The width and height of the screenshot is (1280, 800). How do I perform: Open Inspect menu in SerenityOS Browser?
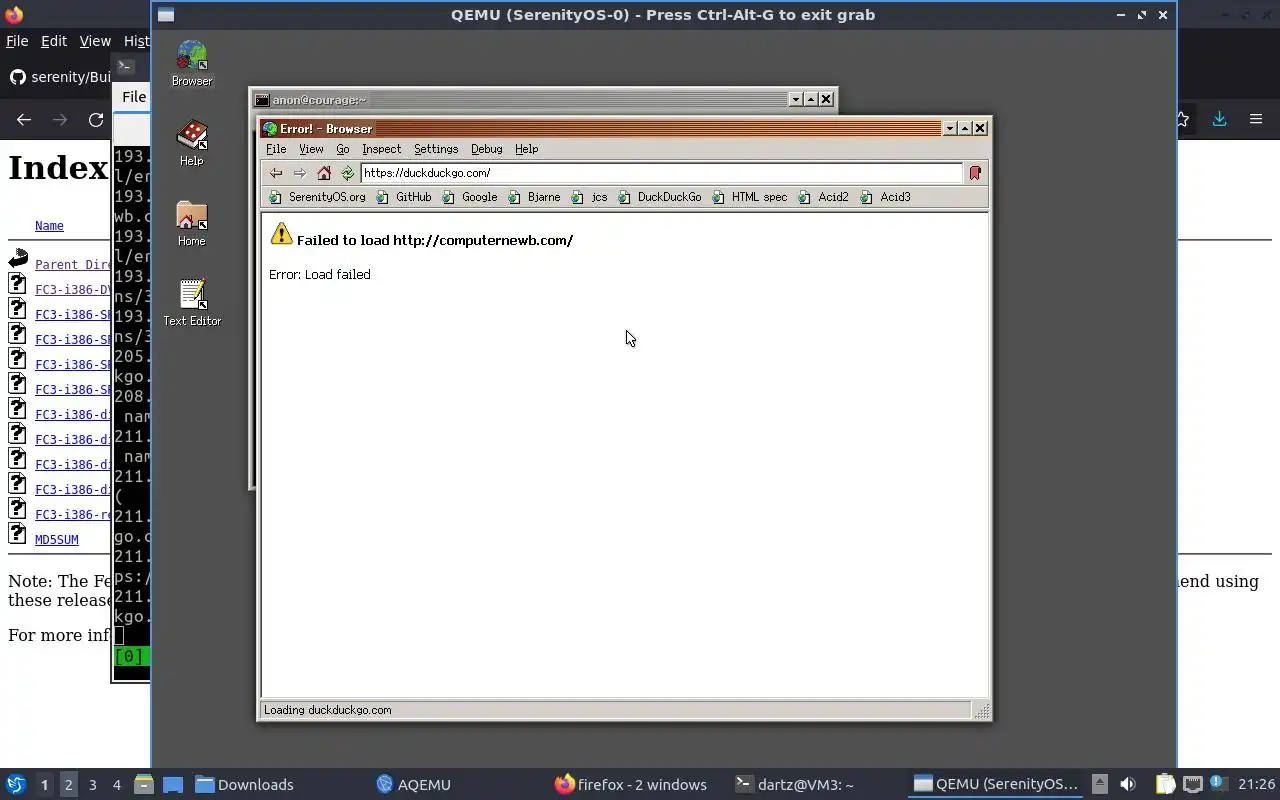click(x=381, y=149)
